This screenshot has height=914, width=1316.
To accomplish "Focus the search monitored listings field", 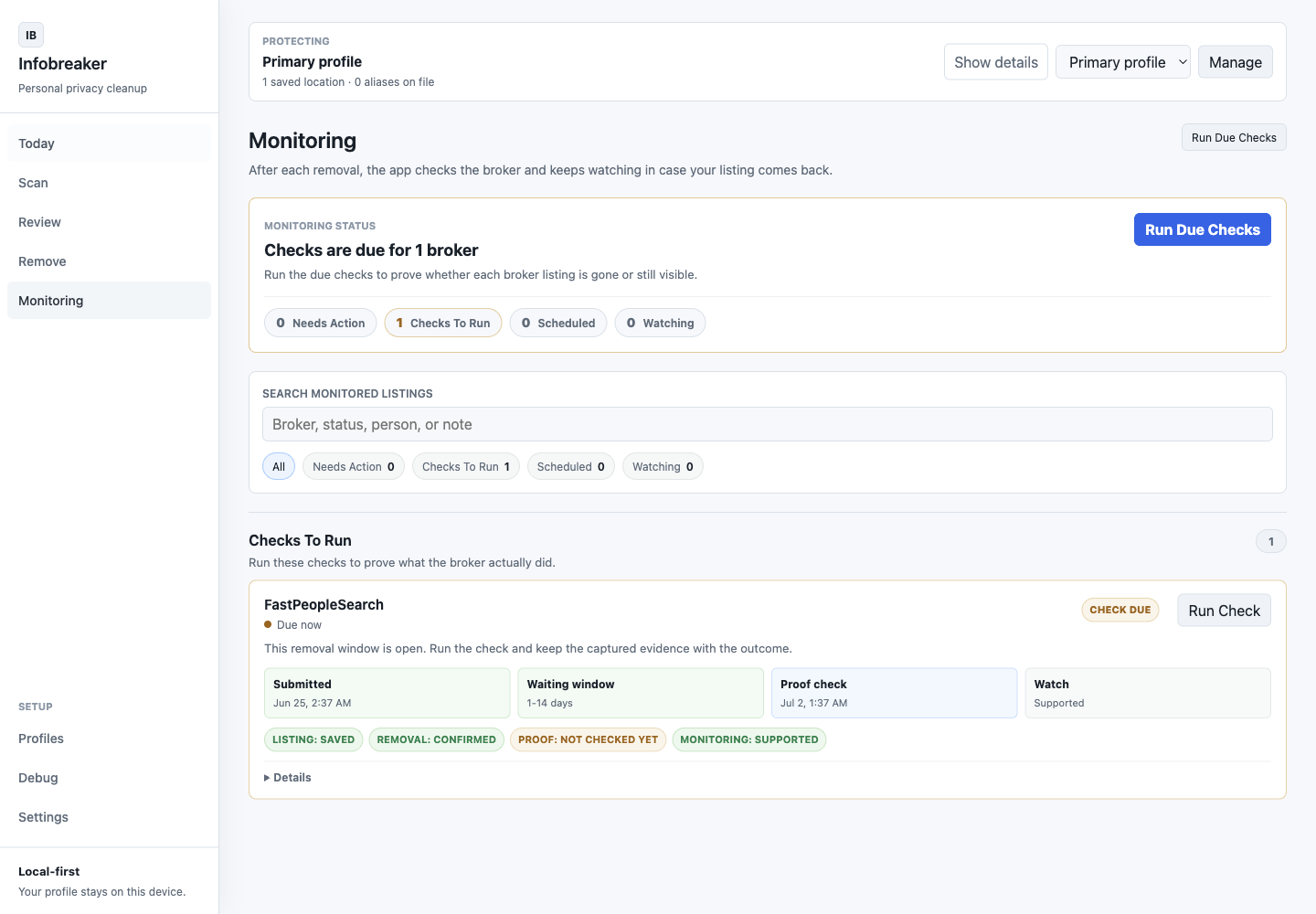I will point(768,424).
